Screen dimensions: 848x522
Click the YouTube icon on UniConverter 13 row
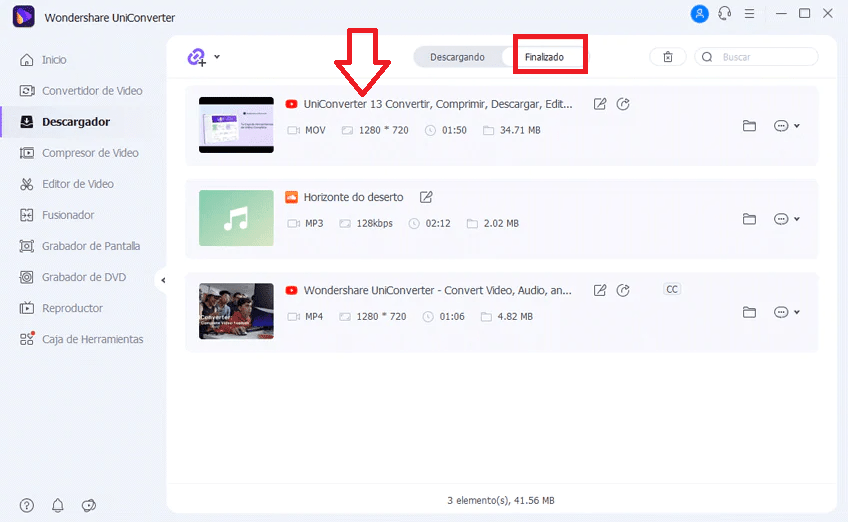click(x=291, y=104)
